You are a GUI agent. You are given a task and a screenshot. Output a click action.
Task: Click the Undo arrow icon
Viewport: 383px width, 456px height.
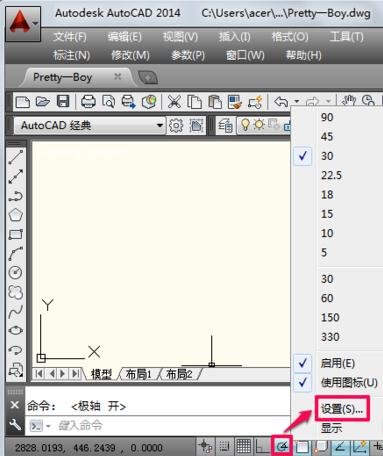pos(281,101)
